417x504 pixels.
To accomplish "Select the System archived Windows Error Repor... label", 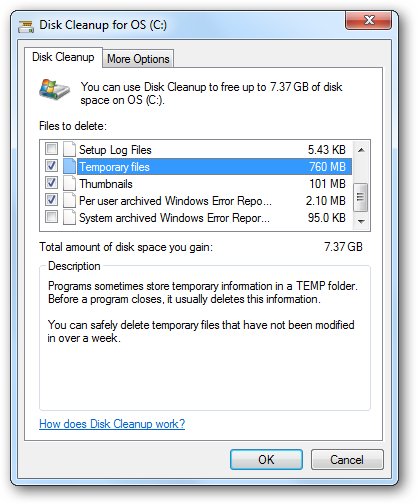I will tap(174, 218).
